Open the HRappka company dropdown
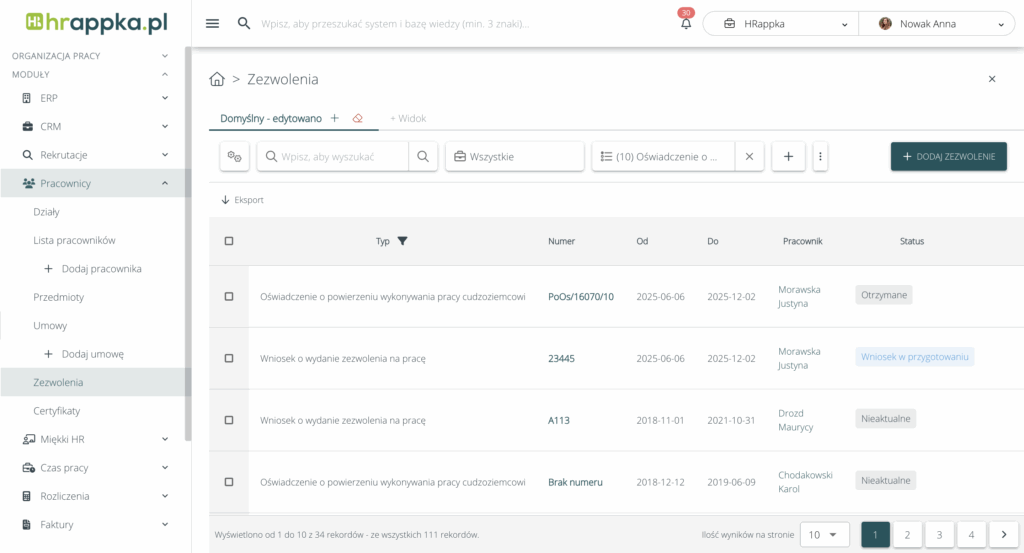 tap(781, 24)
